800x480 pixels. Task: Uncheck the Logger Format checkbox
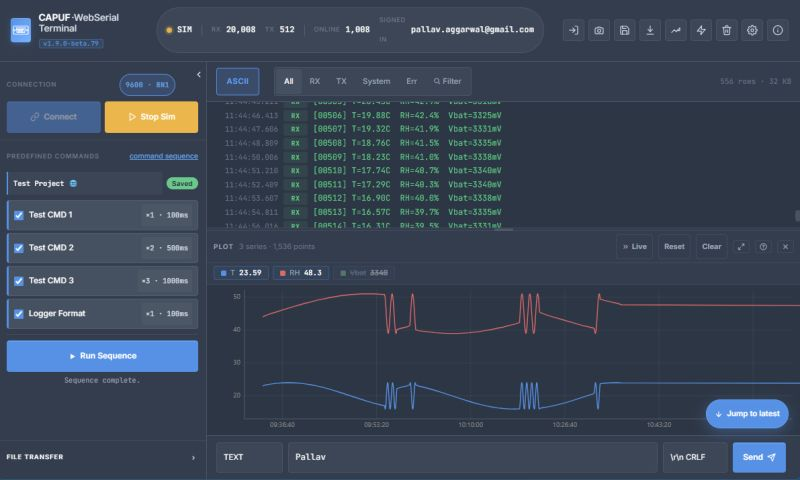coord(19,314)
